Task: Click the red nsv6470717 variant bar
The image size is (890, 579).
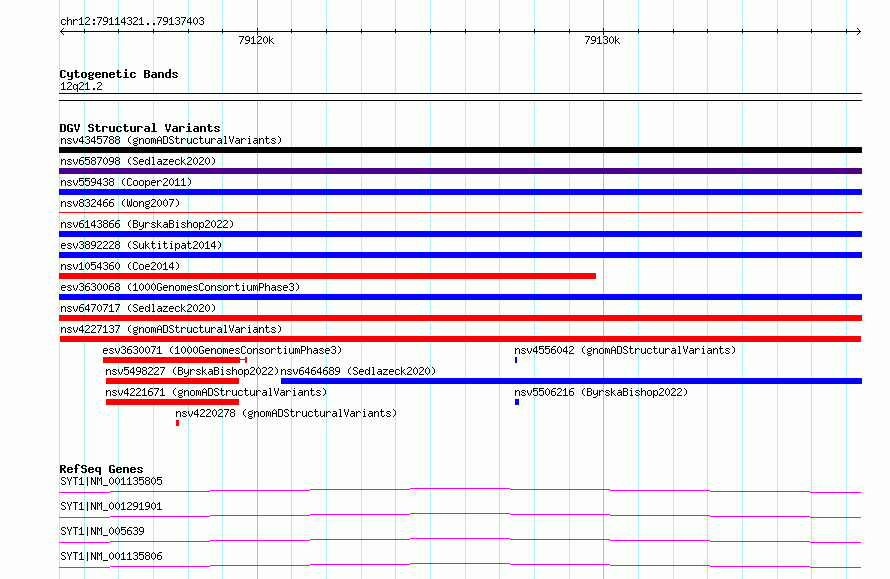Action: point(460,318)
